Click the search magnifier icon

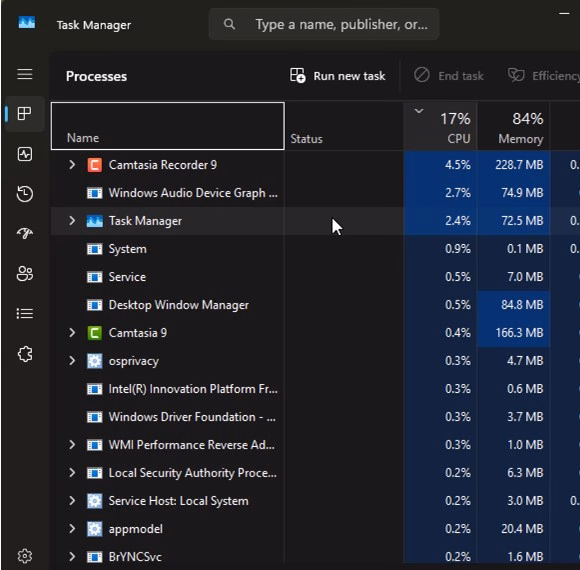tap(229, 24)
